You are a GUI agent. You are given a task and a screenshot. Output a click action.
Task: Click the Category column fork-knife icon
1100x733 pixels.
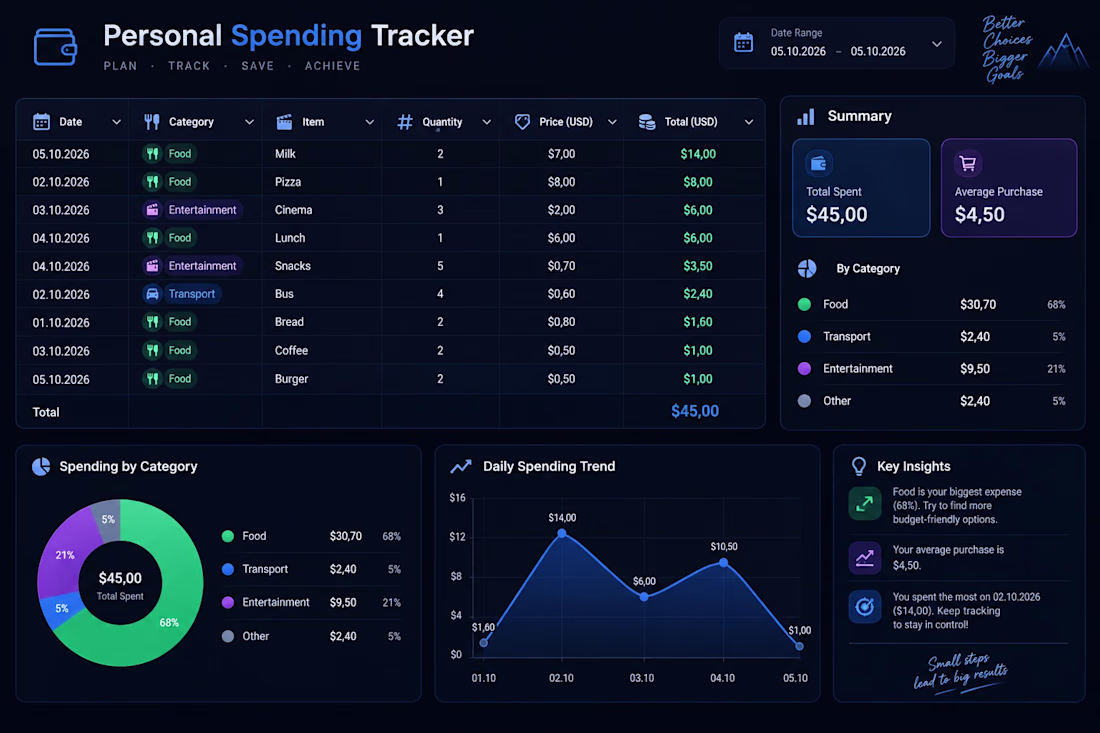[152, 121]
